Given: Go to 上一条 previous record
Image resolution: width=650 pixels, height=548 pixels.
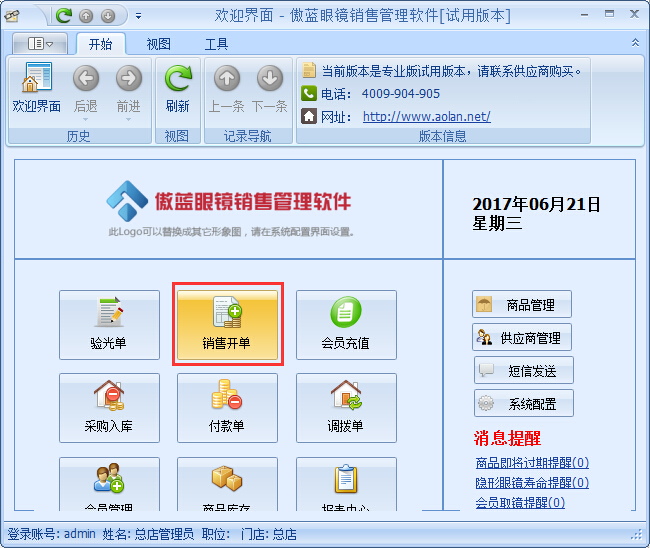Looking at the screenshot, I should tap(226, 88).
